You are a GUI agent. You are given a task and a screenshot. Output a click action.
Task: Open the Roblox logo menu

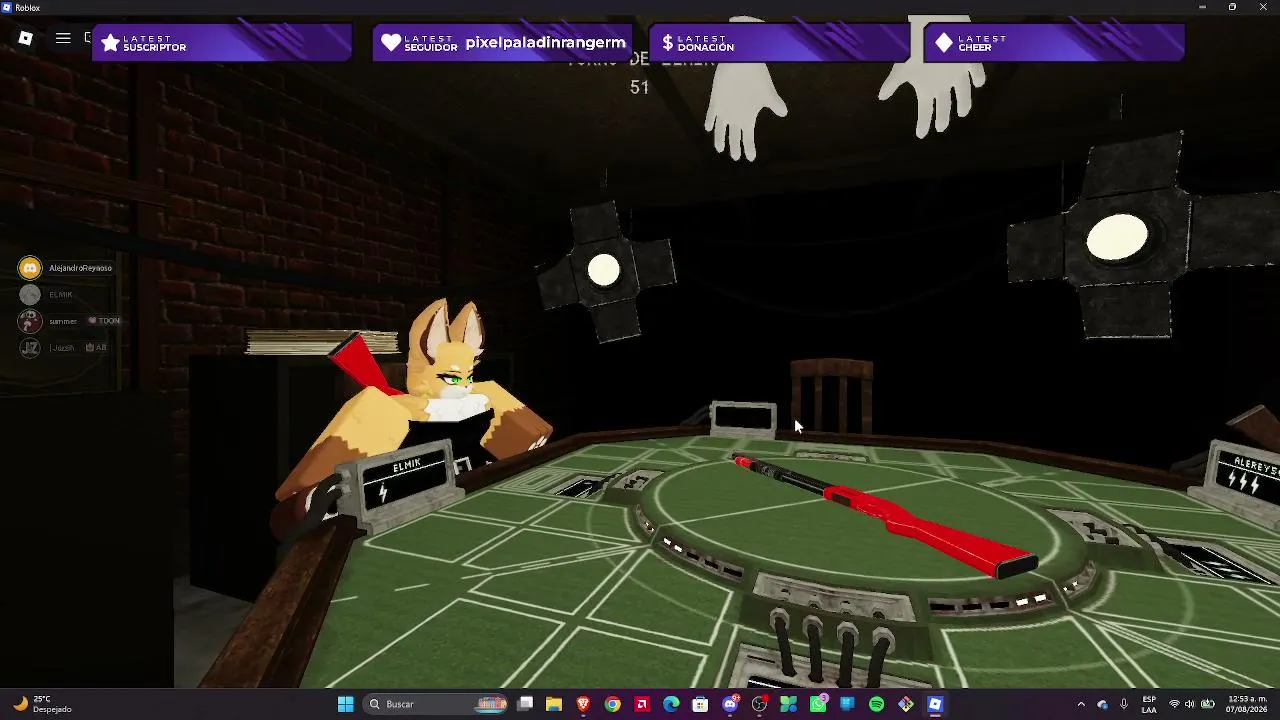point(26,38)
